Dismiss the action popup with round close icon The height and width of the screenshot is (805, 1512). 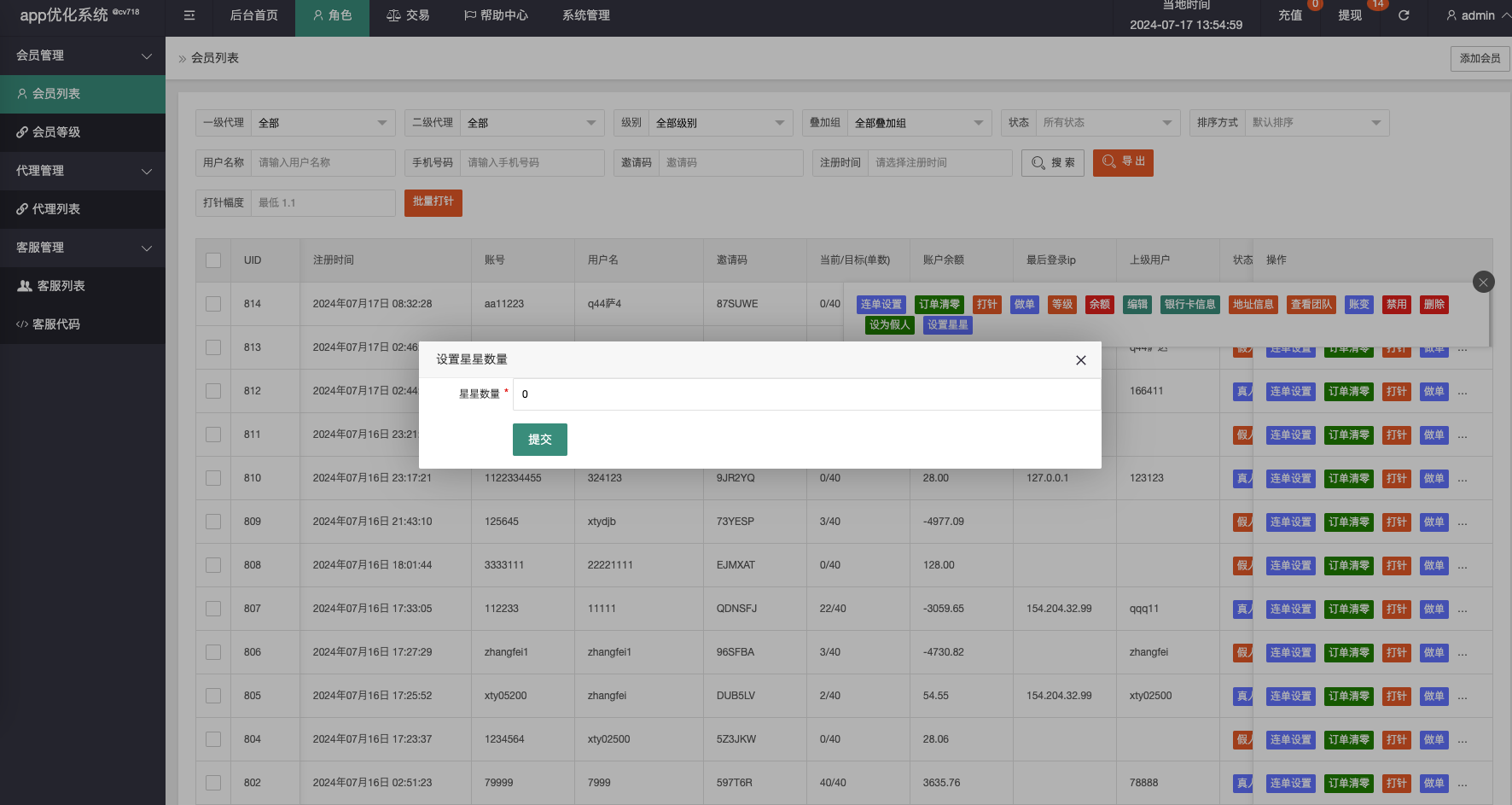1483,282
